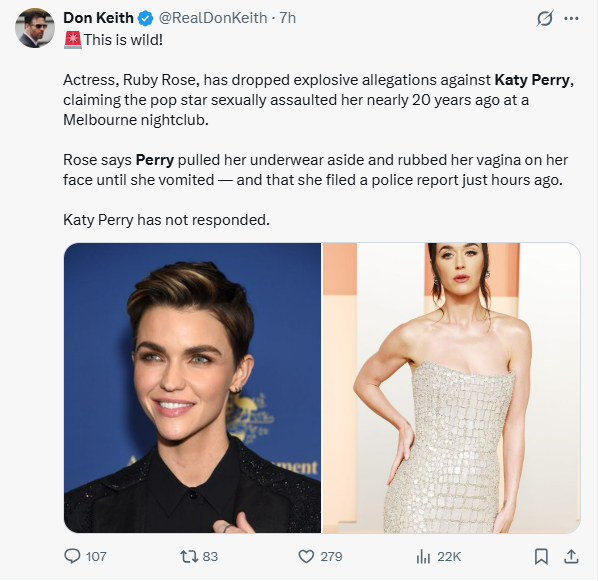The image size is (603, 581).
Task: Click the 83 repost count
Action: pyautogui.click(x=210, y=556)
